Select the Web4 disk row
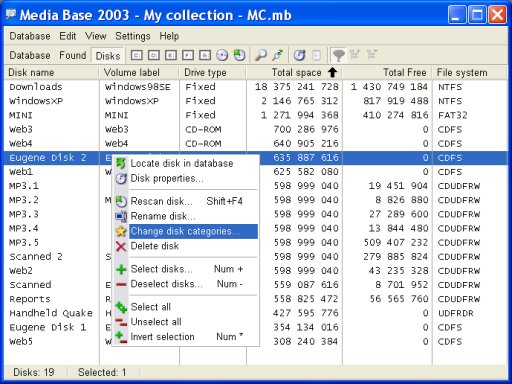The height and width of the screenshot is (384, 512). tap(256, 144)
